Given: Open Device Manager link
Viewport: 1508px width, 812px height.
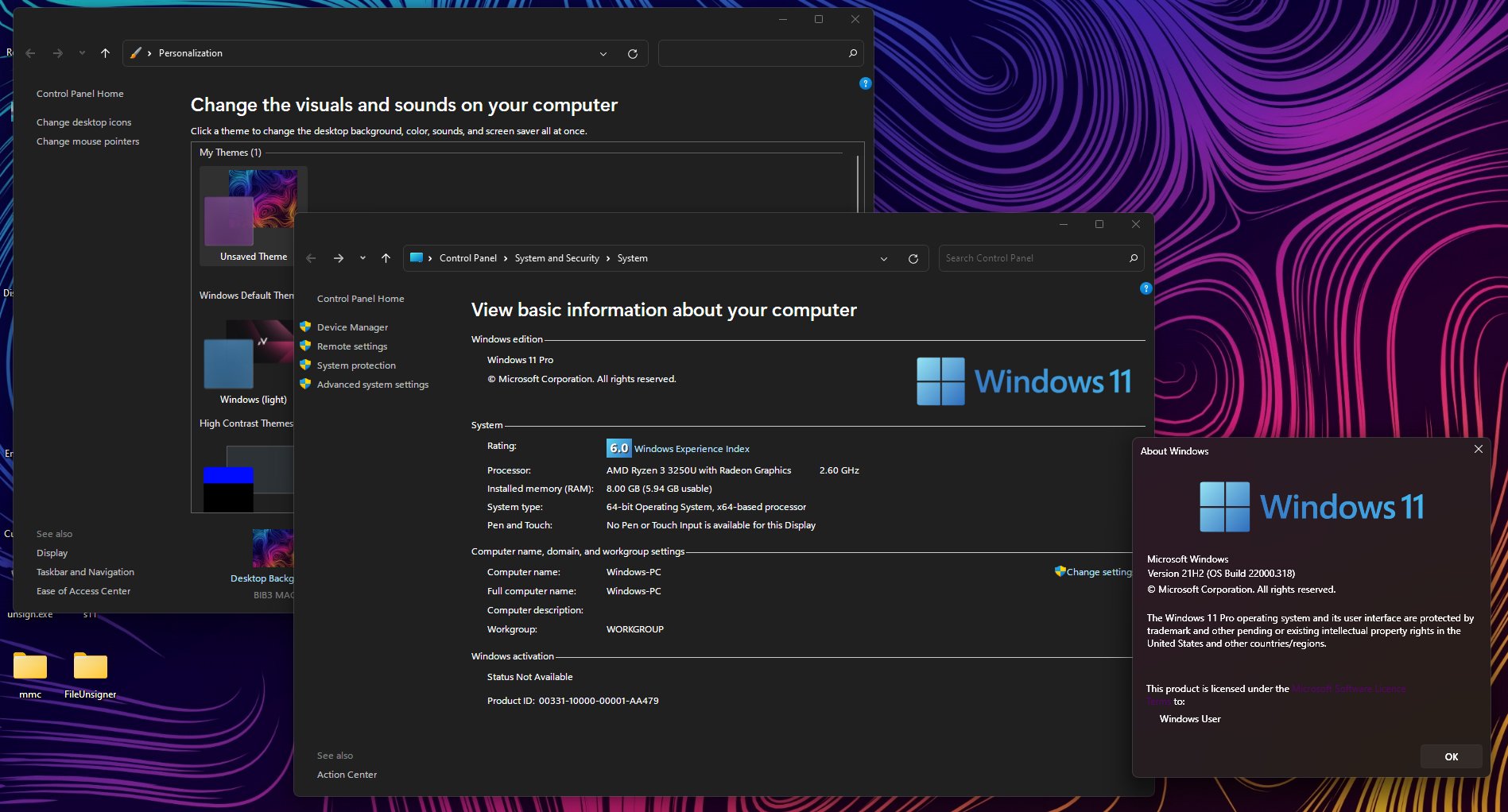Looking at the screenshot, I should point(352,327).
